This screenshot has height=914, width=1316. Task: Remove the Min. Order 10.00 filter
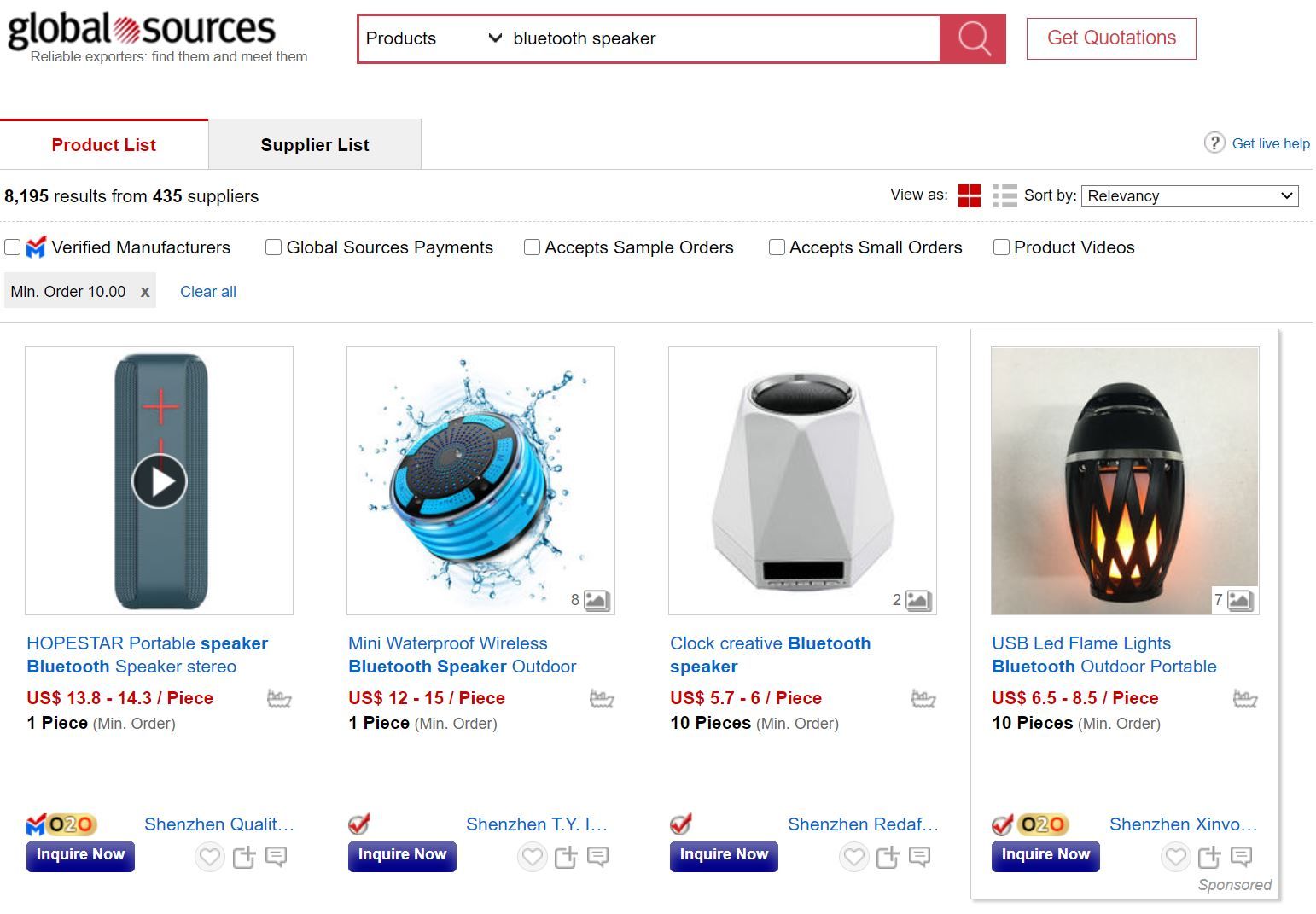click(x=145, y=292)
